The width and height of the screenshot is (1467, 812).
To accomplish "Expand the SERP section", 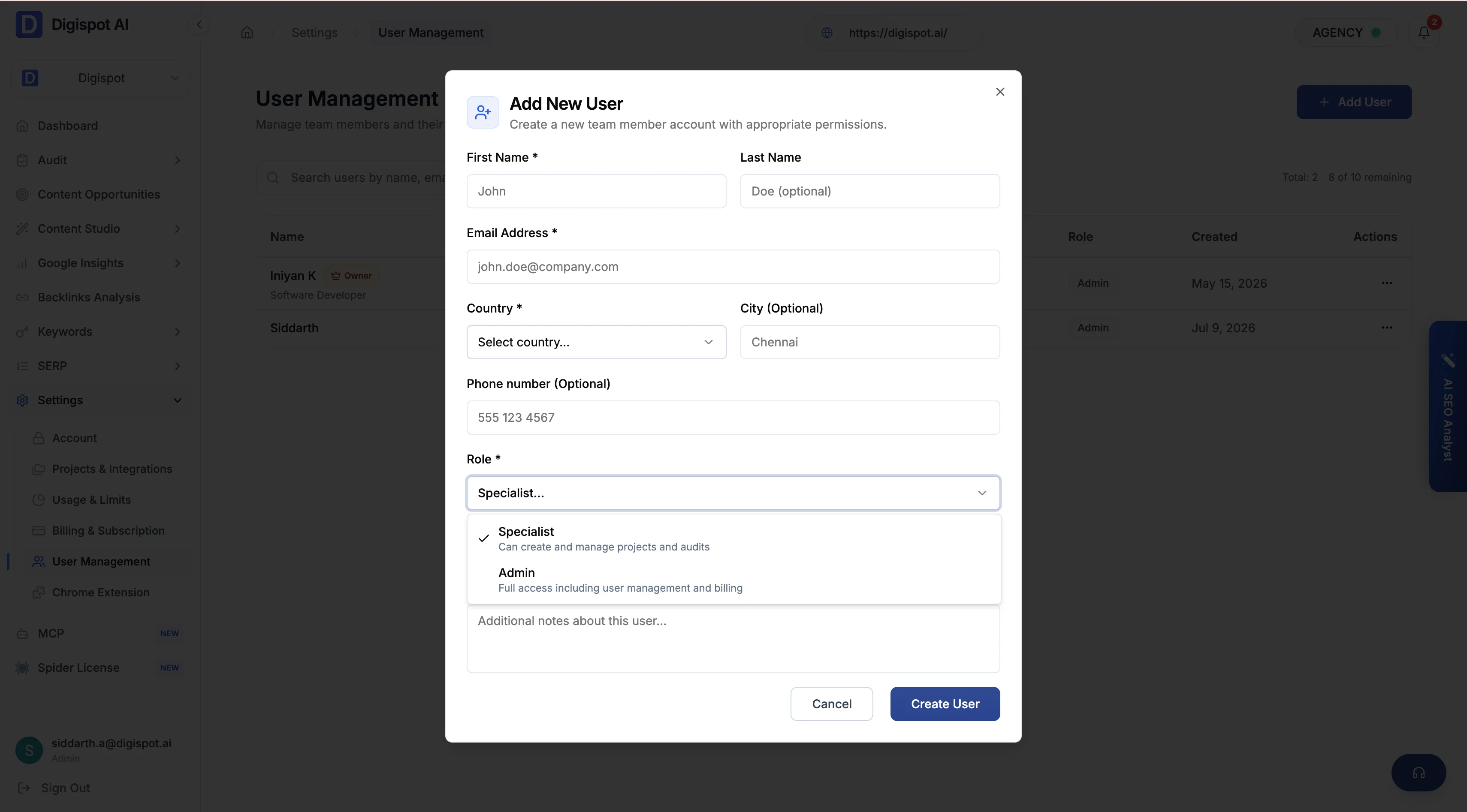I will [177, 366].
